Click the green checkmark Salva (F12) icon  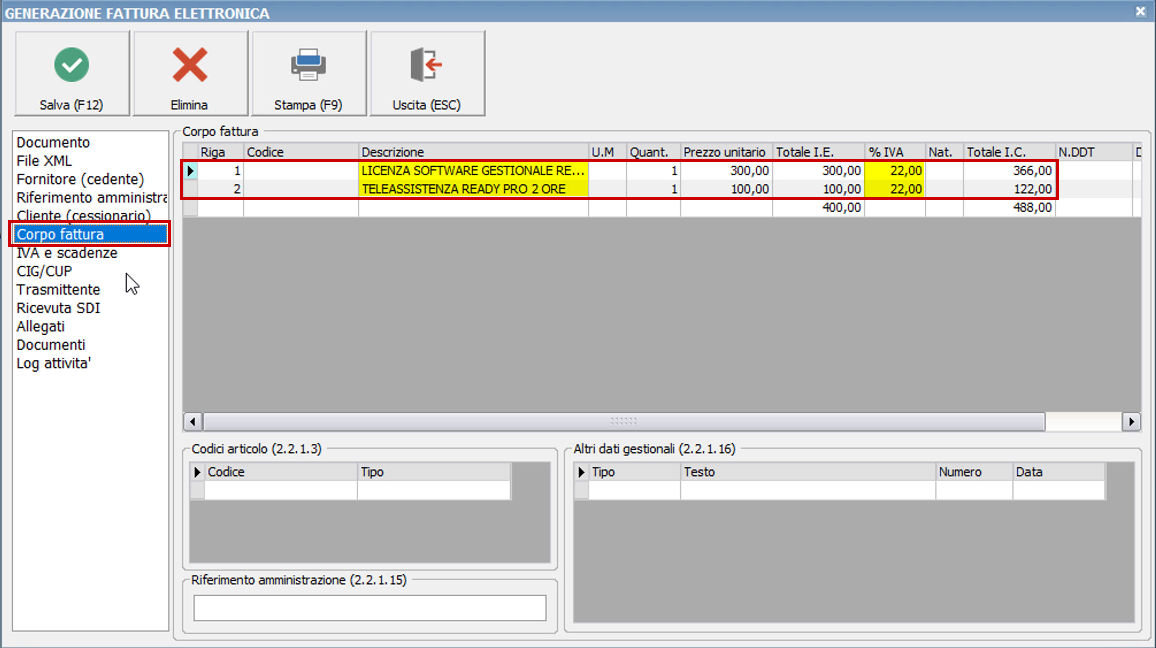(x=71, y=66)
